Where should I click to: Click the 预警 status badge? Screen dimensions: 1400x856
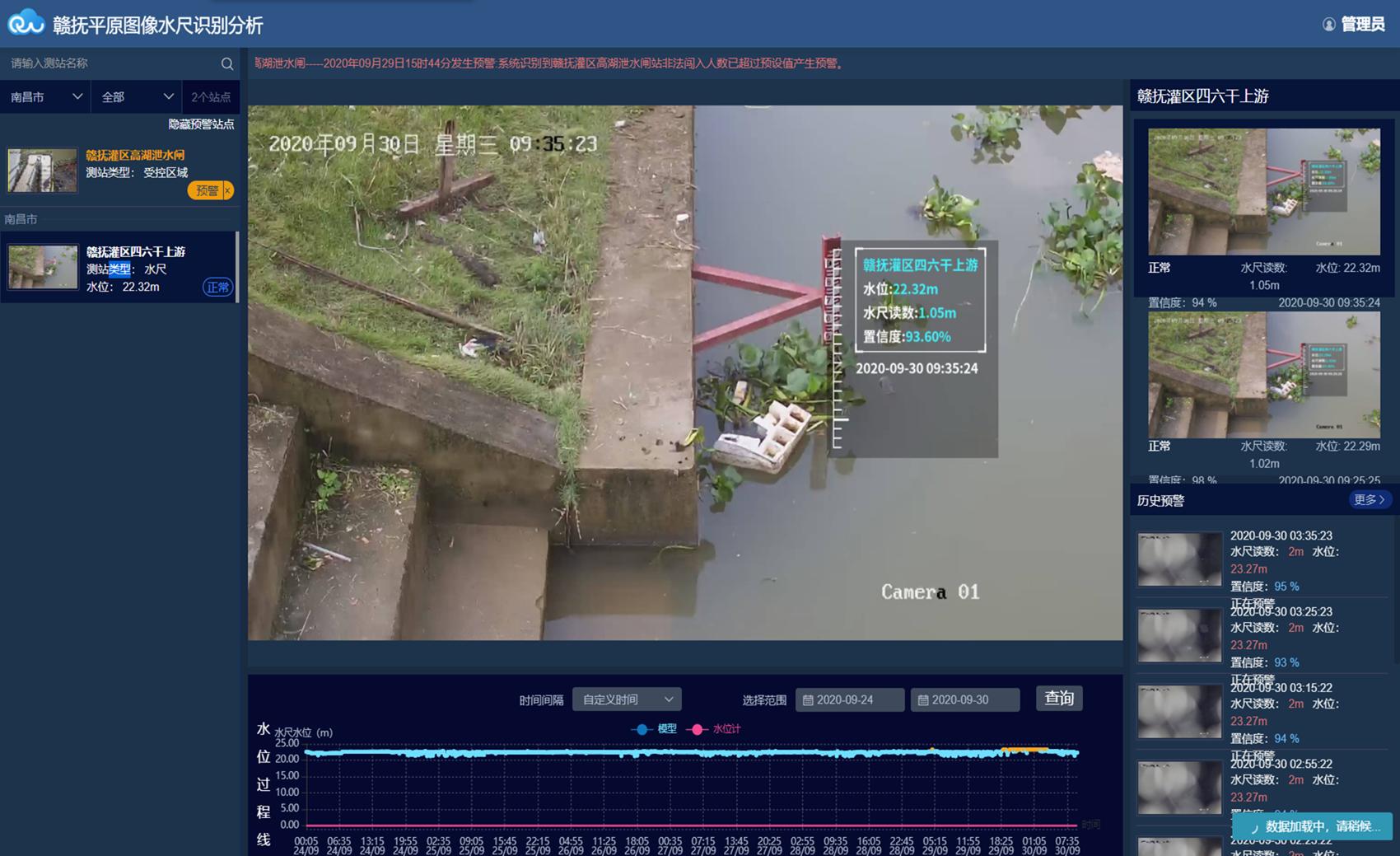click(206, 190)
